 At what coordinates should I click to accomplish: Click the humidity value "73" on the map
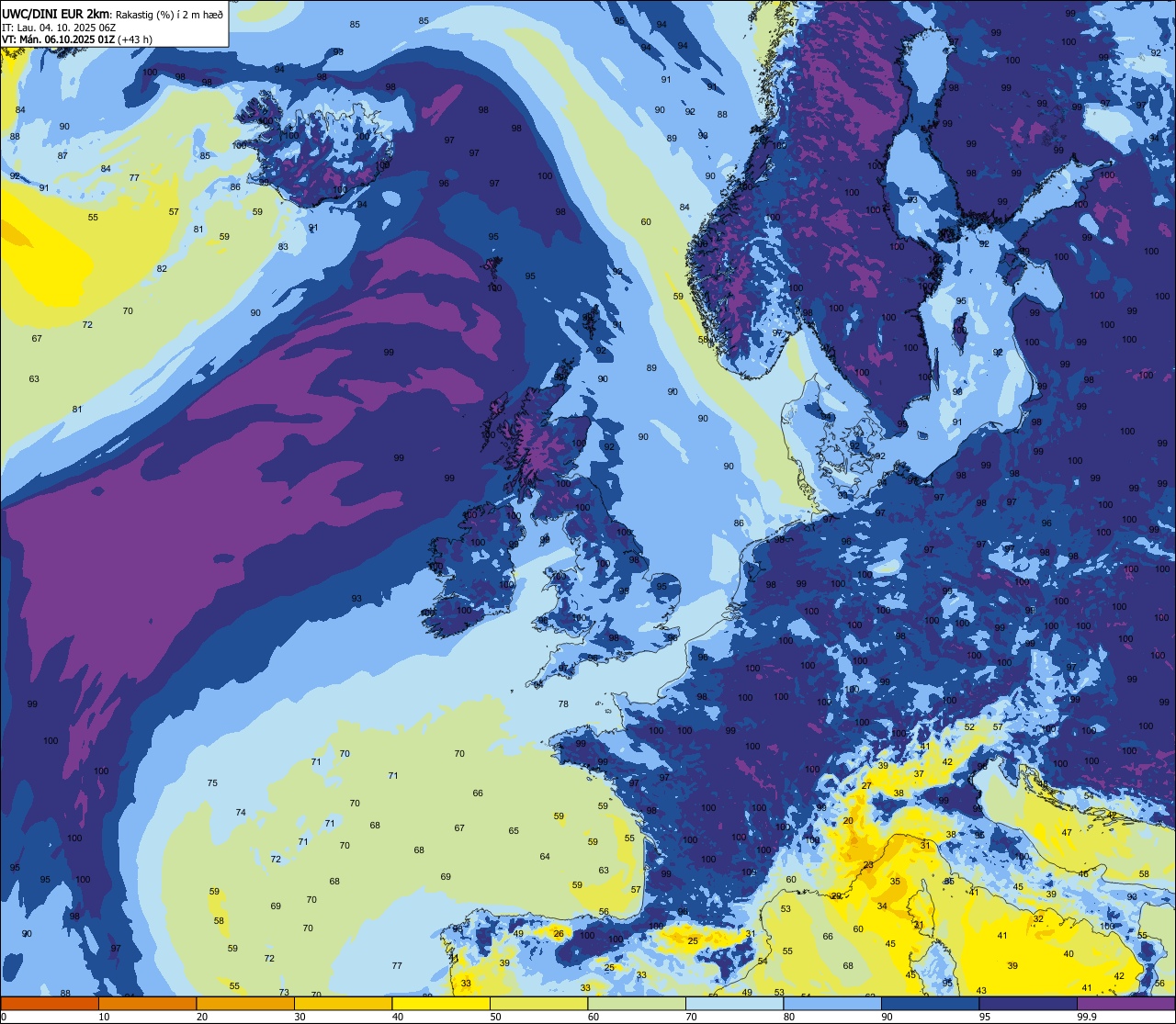[x=284, y=992]
